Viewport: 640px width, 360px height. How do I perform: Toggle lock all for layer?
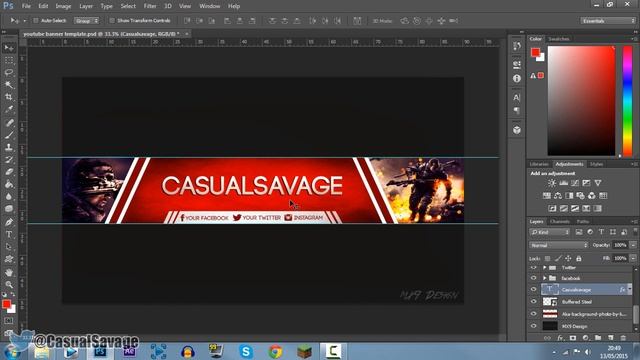tap(579, 258)
